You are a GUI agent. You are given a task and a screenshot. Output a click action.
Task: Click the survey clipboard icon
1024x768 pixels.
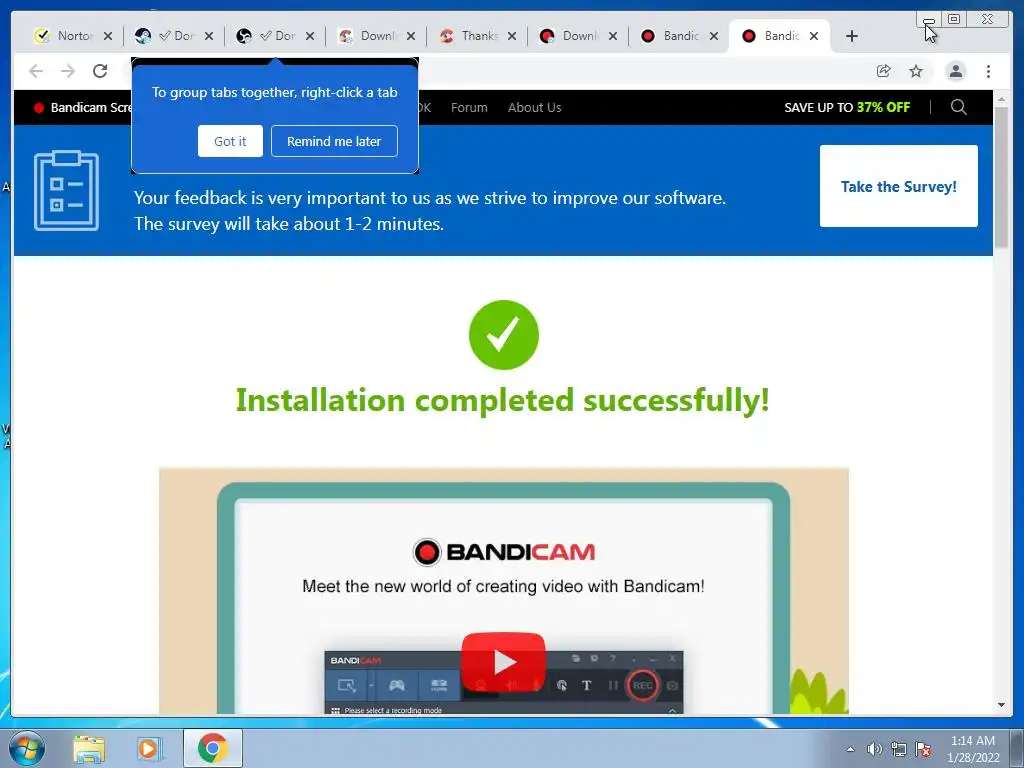click(x=66, y=191)
